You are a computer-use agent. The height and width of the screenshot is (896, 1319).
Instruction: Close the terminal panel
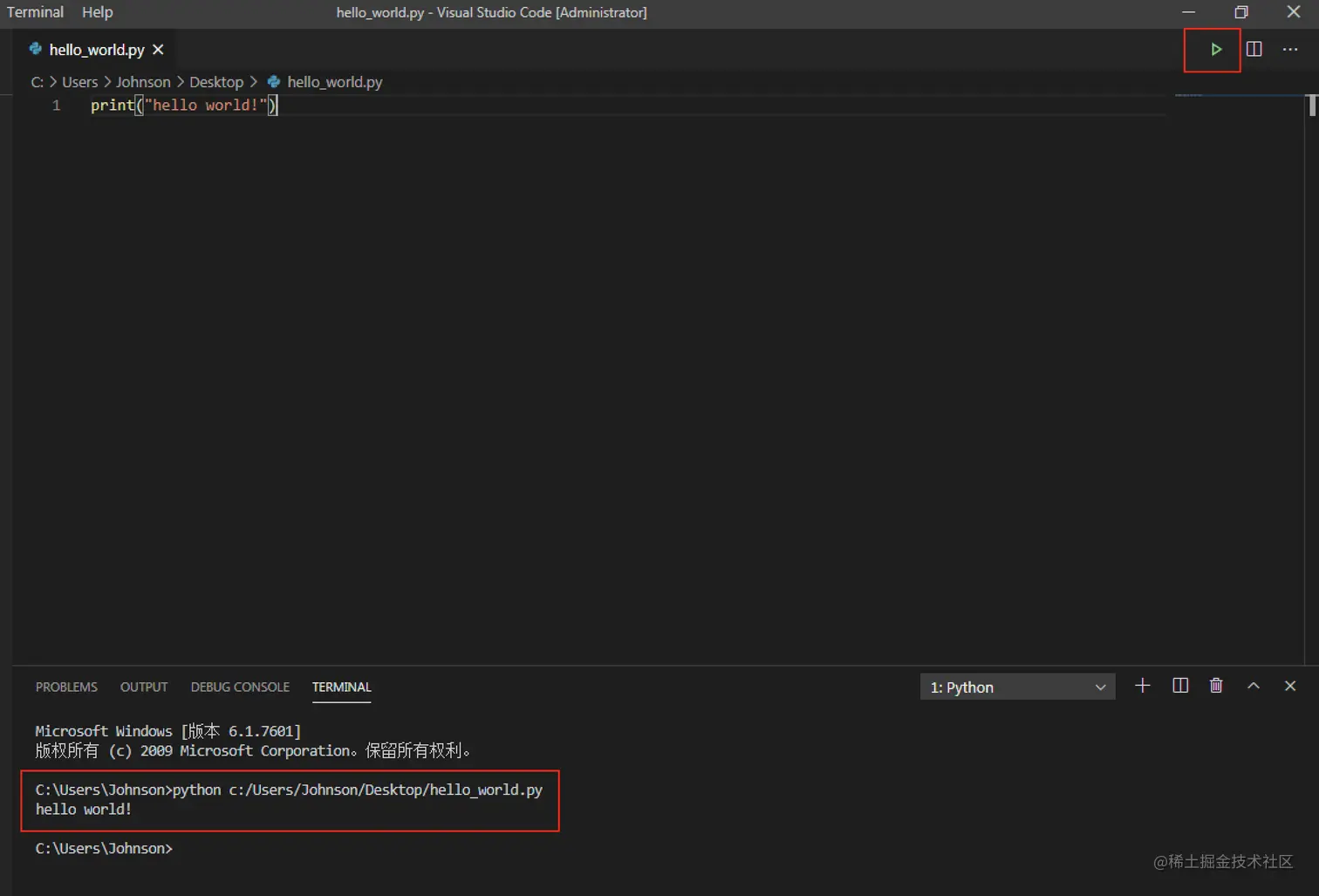(x=1289, y=686)
